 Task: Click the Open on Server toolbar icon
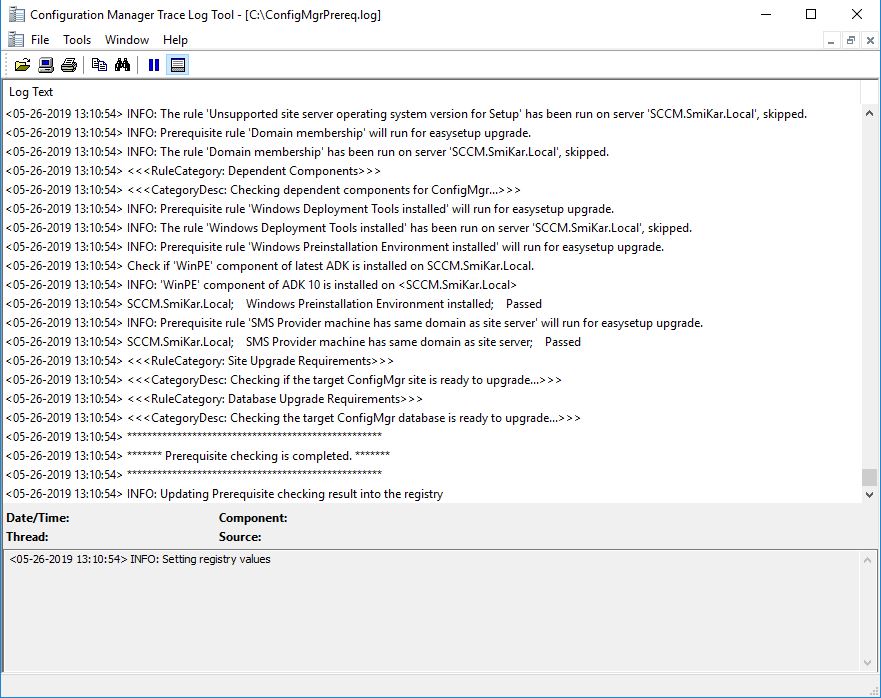[46, 65]
